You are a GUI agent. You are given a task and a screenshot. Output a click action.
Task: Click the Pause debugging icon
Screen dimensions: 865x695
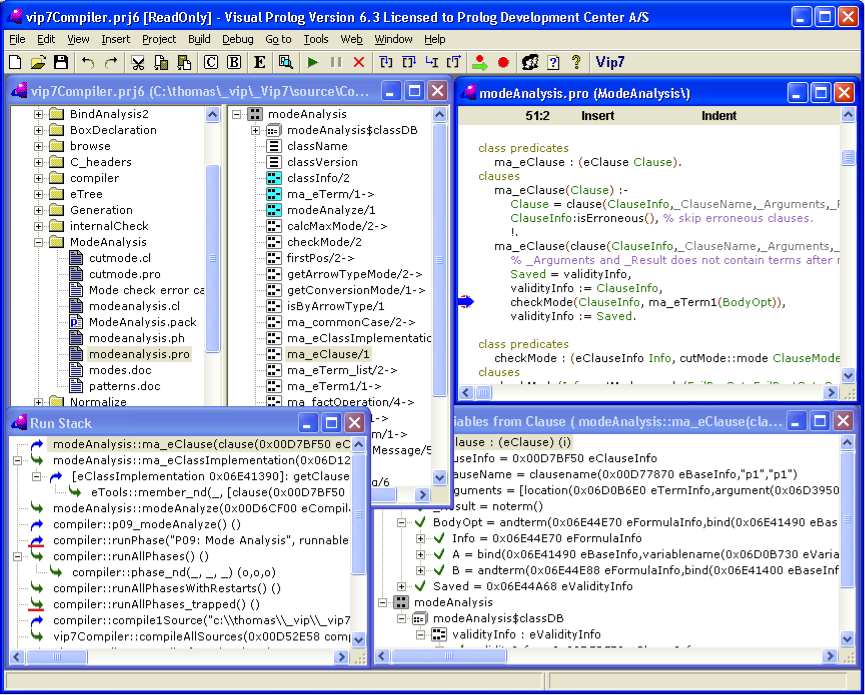tap(336, 62)
